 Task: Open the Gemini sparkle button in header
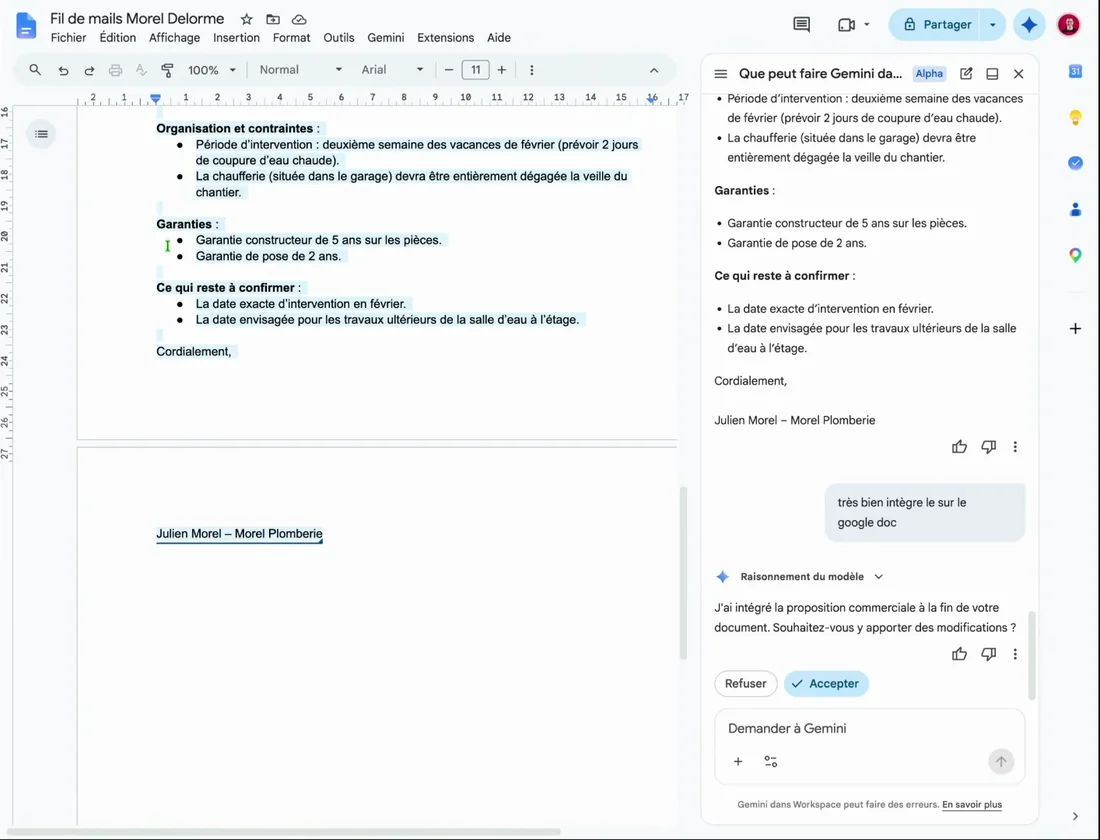click(x=1029, y=25)
